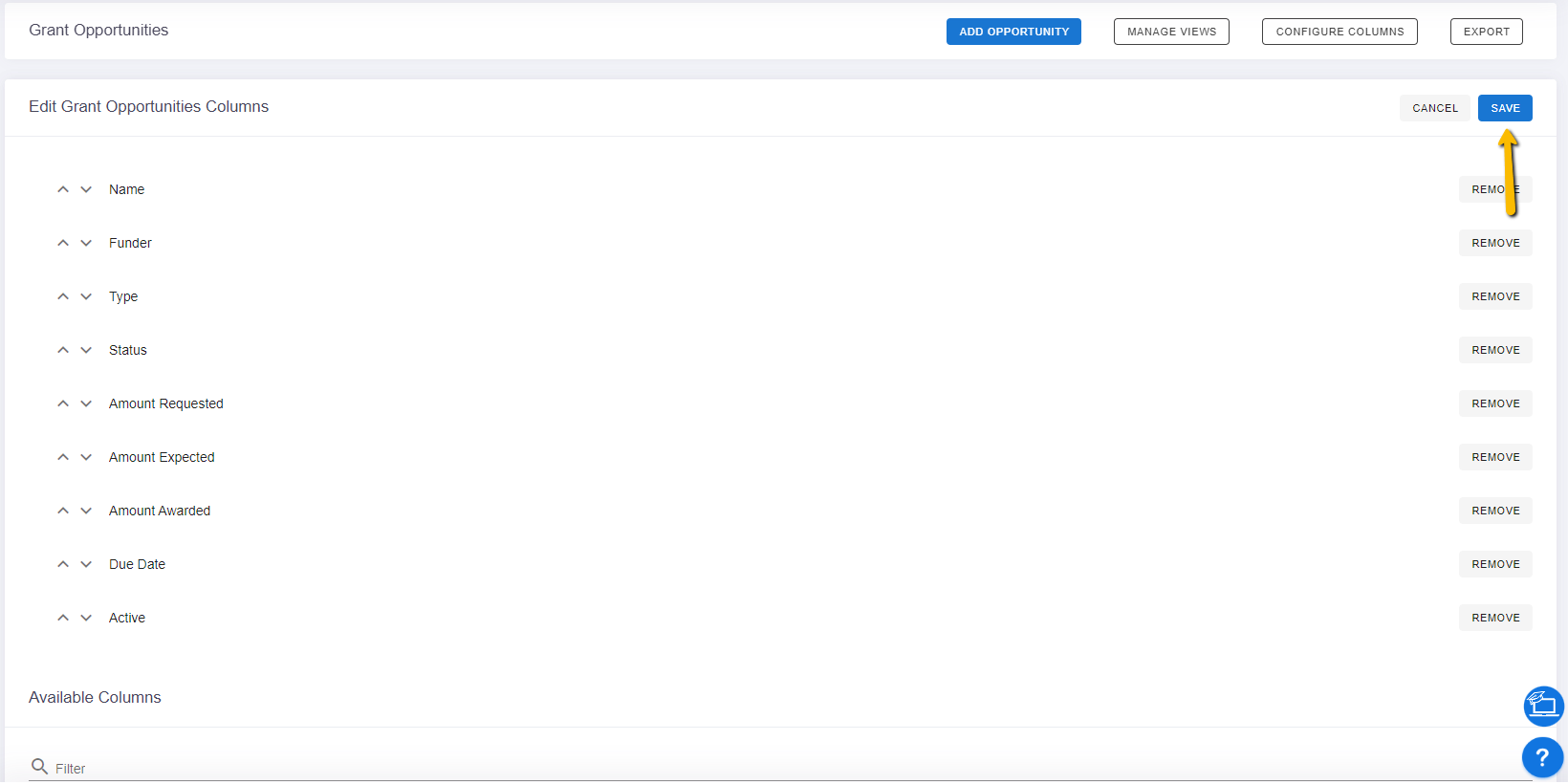This screenshot has height=784, width=1568.
Task: Remove the Type column
Action: [1495, 296]
